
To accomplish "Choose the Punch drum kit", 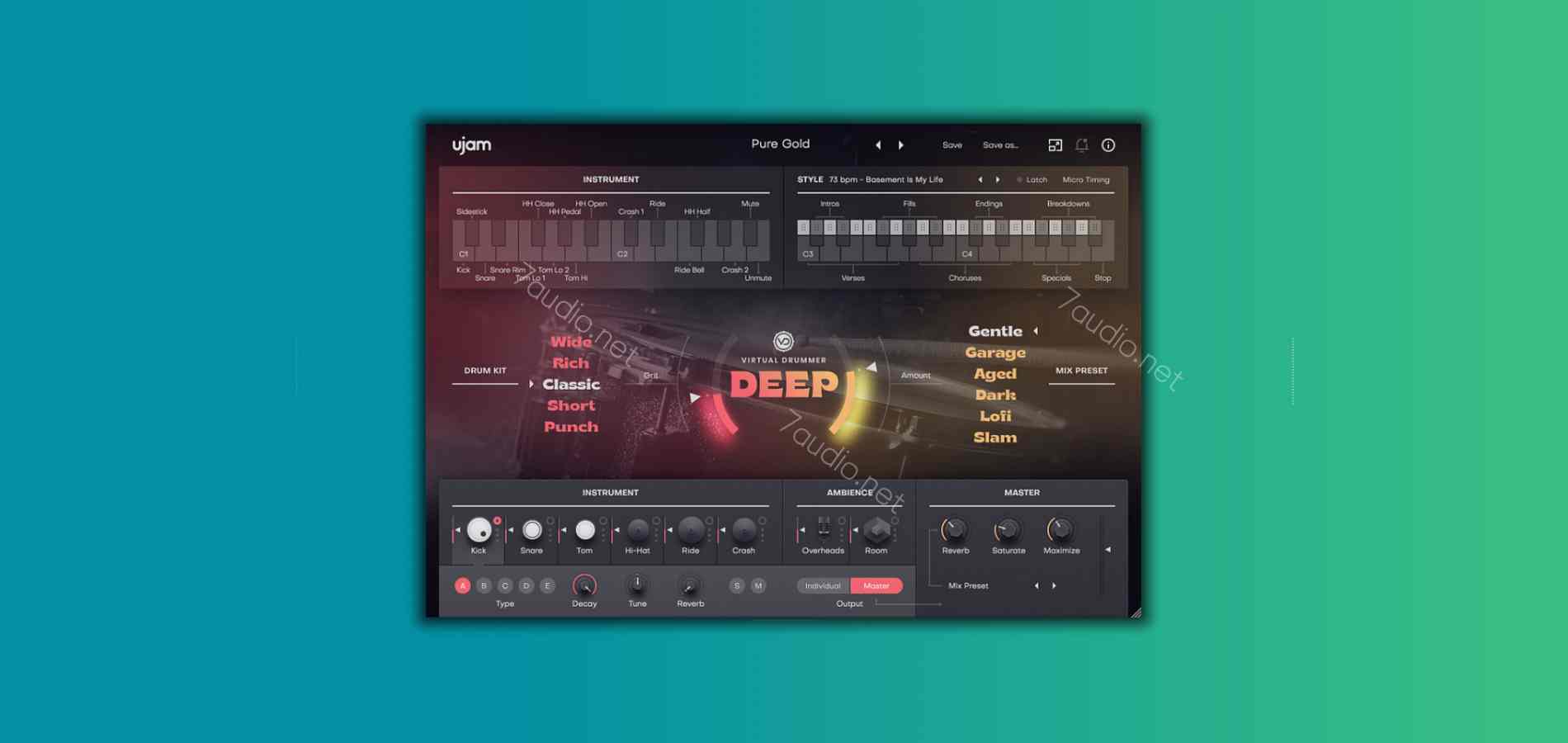I will coord(571,427).
